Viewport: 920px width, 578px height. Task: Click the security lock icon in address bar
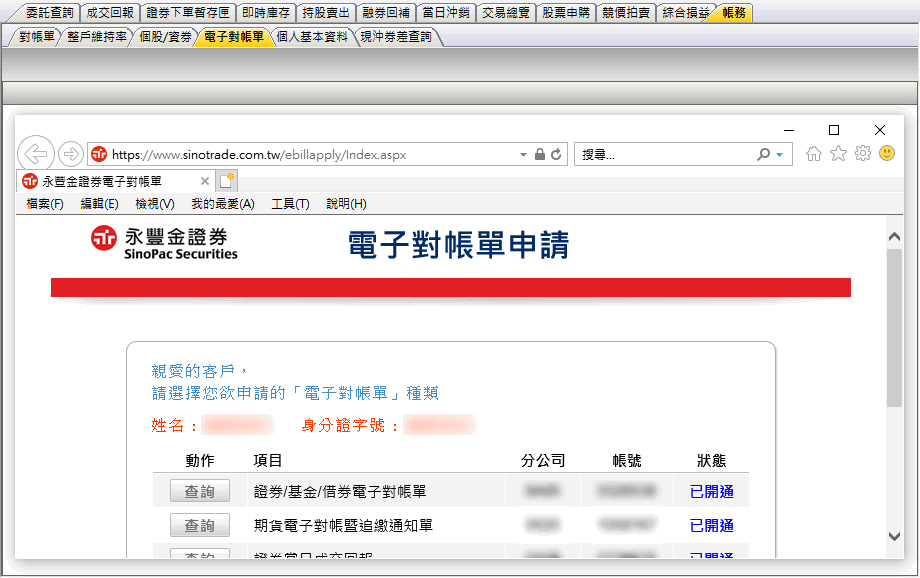tap(540, 155)
